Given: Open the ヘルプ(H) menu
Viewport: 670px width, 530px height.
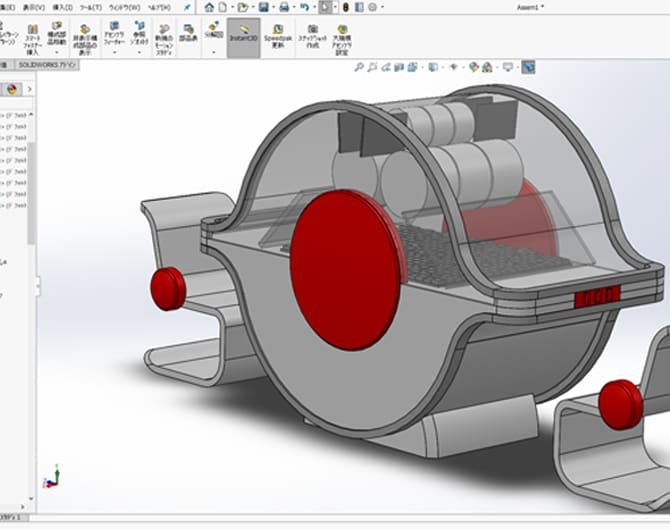Looking at the screenshot, I should [159, 8].
